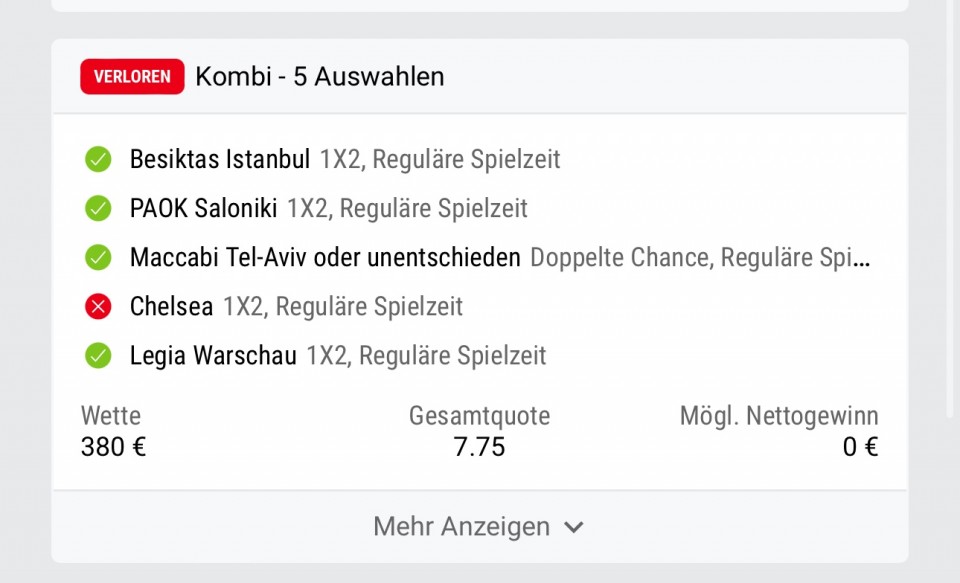Click the Wette label
The height and width of the screenshot is (583, 960).
point(111,416)
